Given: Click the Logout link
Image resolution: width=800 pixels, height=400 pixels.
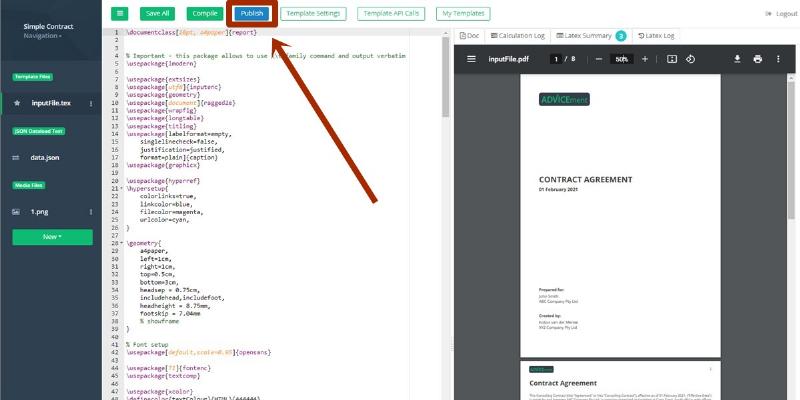Looking at the screenshot, I should [x=786, y=14].
